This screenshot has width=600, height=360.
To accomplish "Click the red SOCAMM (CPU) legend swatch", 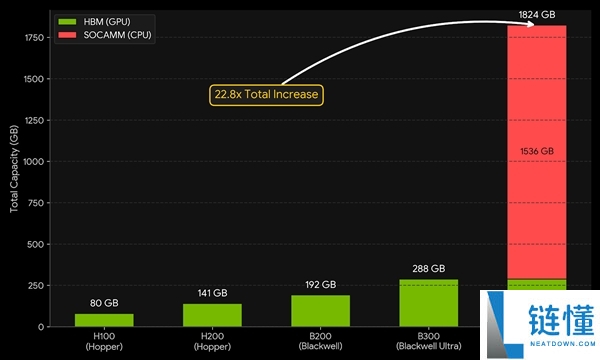I will [67, 35].
